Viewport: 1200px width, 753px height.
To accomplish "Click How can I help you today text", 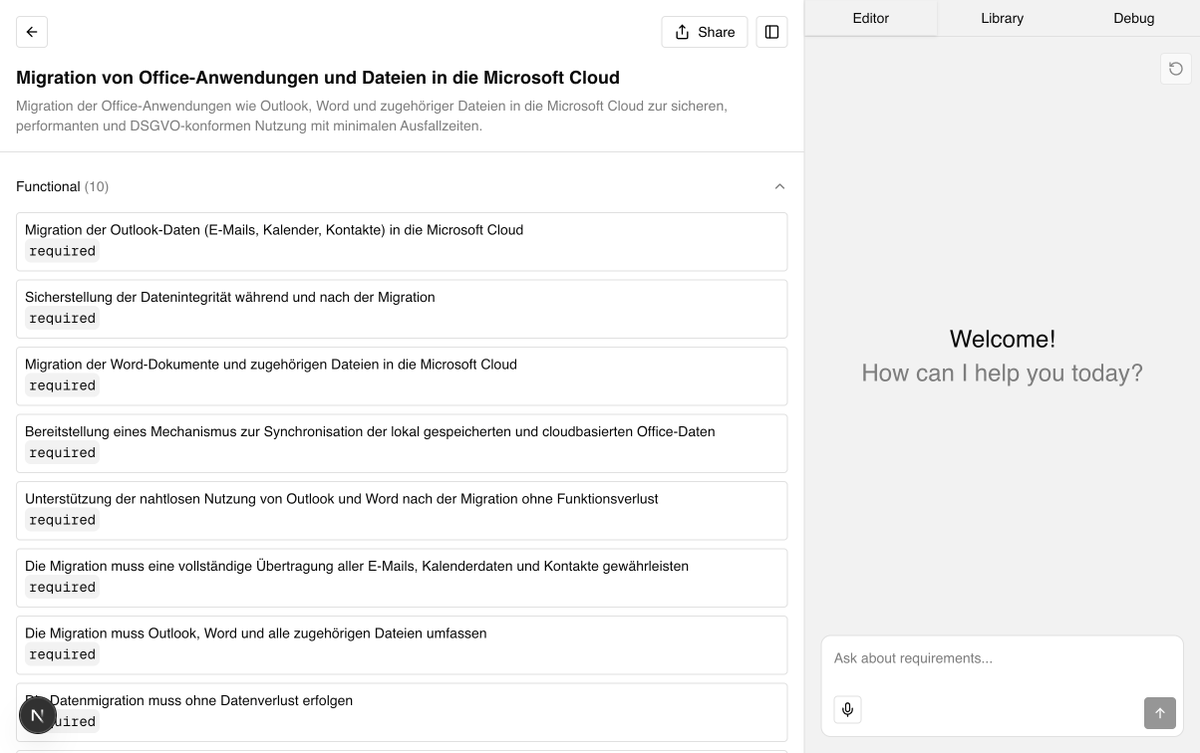I will coord(1002,373).
